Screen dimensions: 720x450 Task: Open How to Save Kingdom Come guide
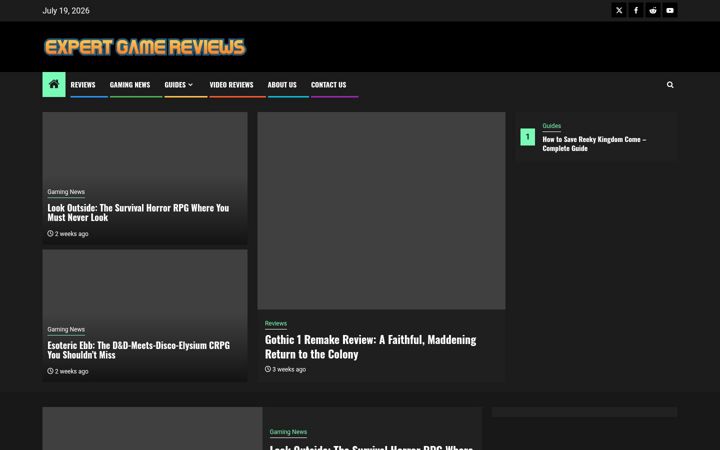pyautogui.click(x=594, y=144)
